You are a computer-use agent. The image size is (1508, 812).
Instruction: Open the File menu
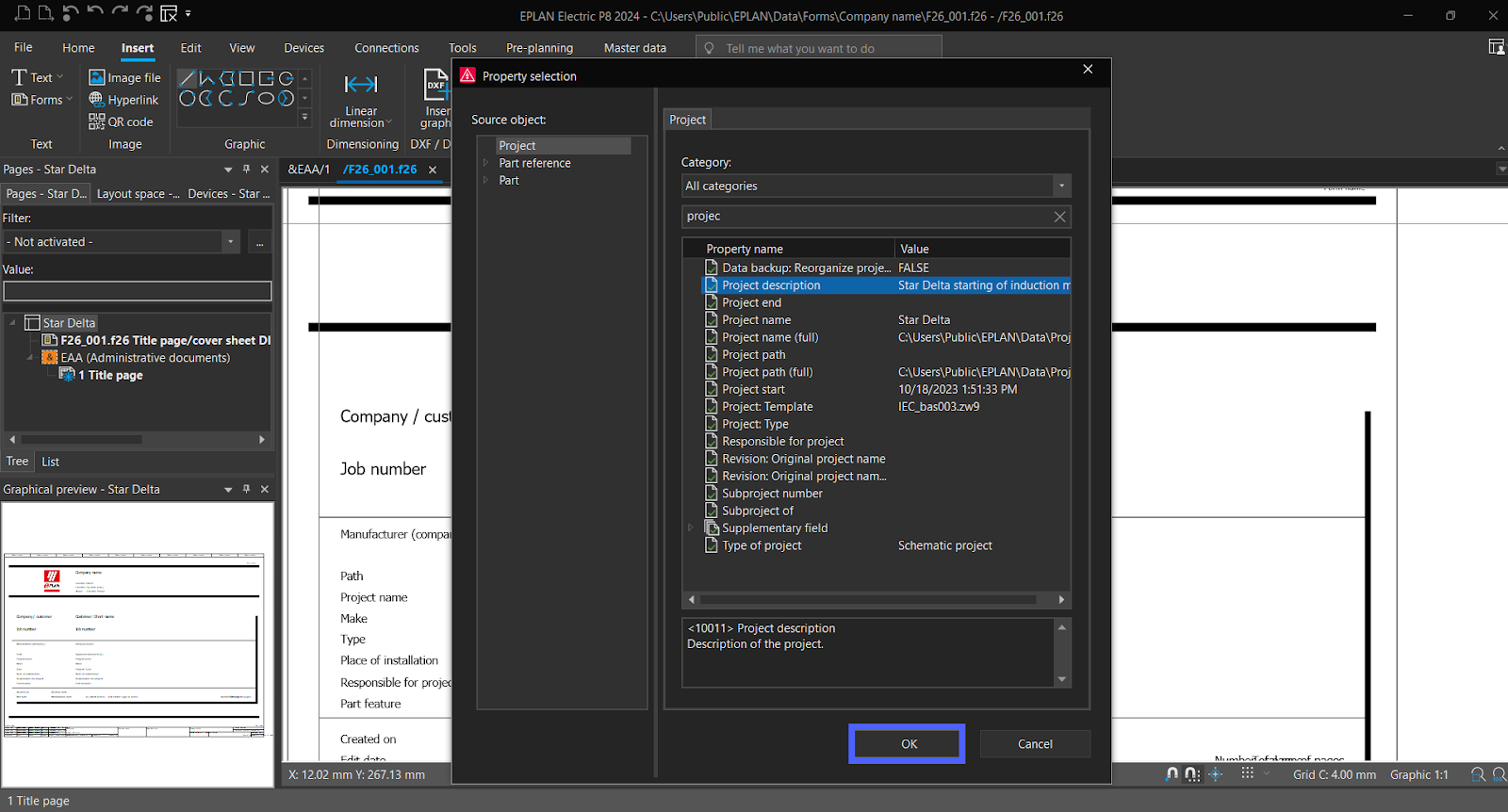click(24, 47)
